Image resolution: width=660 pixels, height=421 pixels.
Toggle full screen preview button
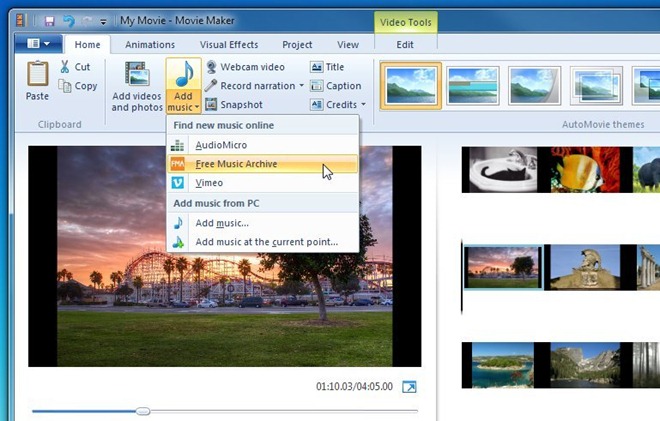408,387
